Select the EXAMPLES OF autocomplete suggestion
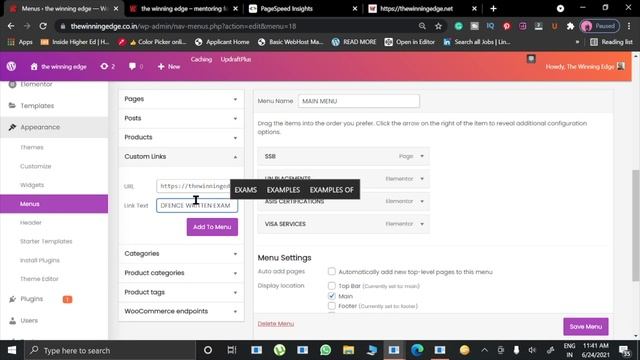This screenshot has width=640, height=360. [x=331, y=190]
